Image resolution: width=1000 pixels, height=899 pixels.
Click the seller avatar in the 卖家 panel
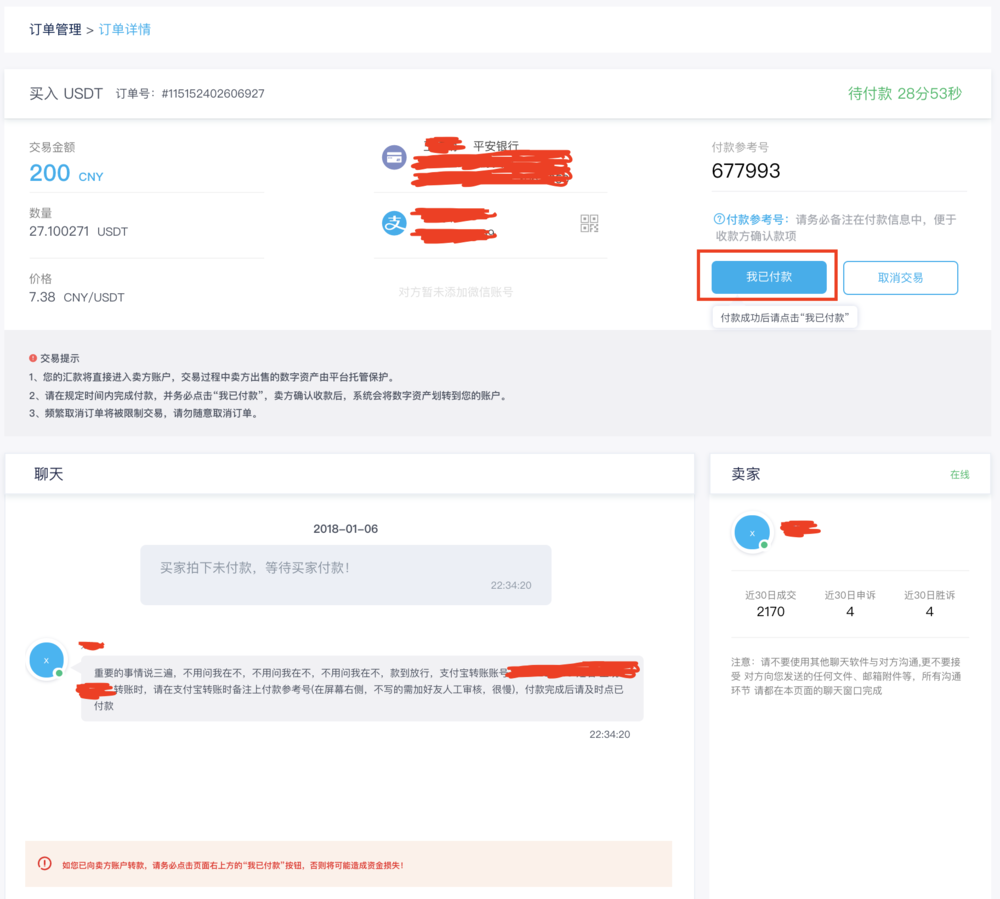click(x=752, y=531)
